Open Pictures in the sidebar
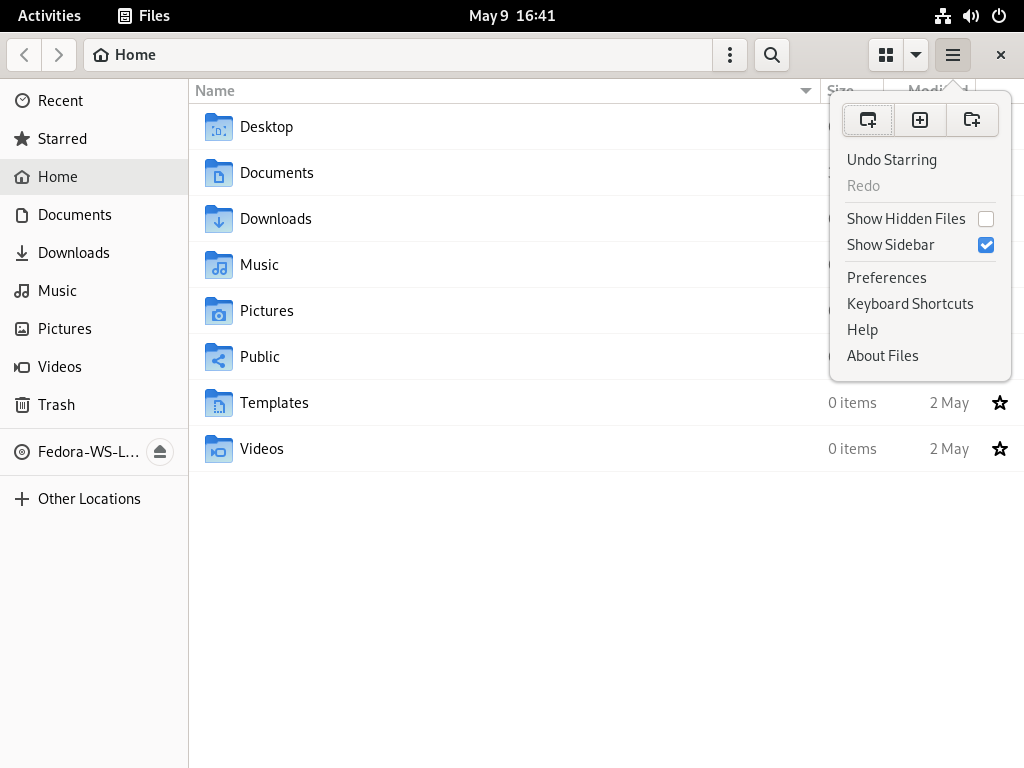1024x768 pixels. 94,328
